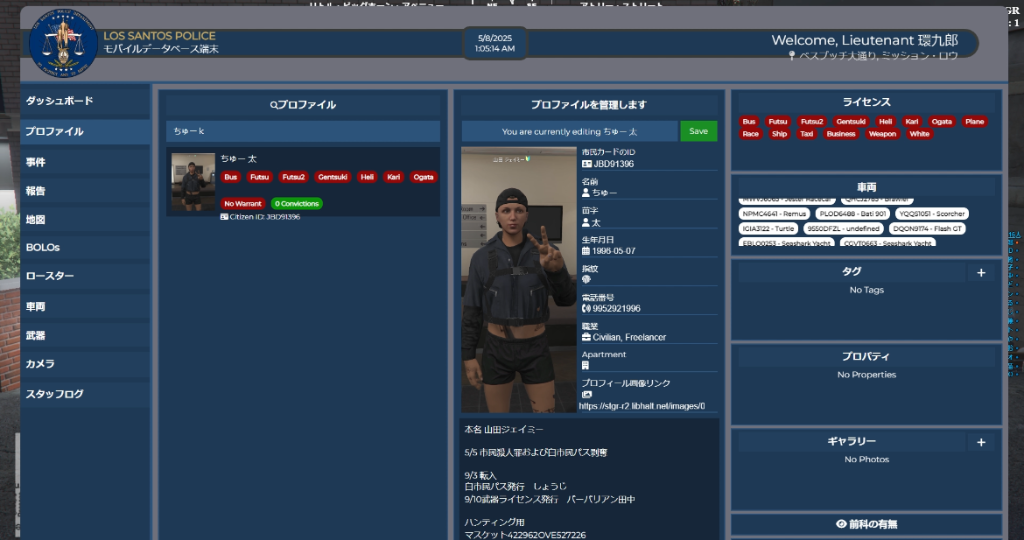The height and width of the screenshot is (540, 1024).
Task: Click into the profile notes text area
Action: 588,480
